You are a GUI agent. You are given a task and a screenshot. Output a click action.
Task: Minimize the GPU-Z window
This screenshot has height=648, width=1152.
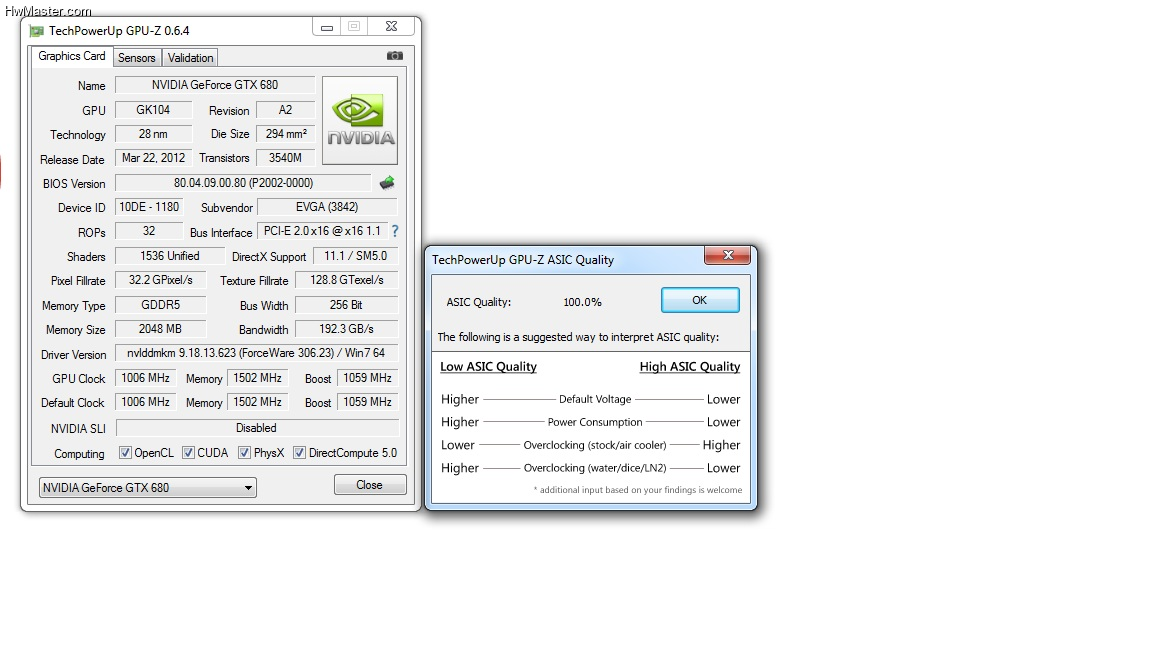327,27
